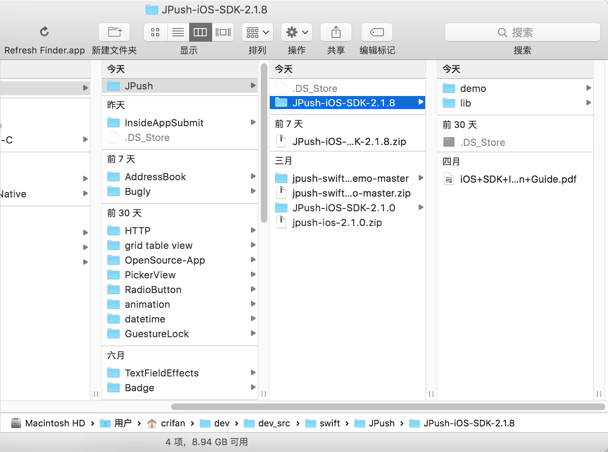Go to crifan home in path bar
Viewport: 608px width, 452px height.
166,423
